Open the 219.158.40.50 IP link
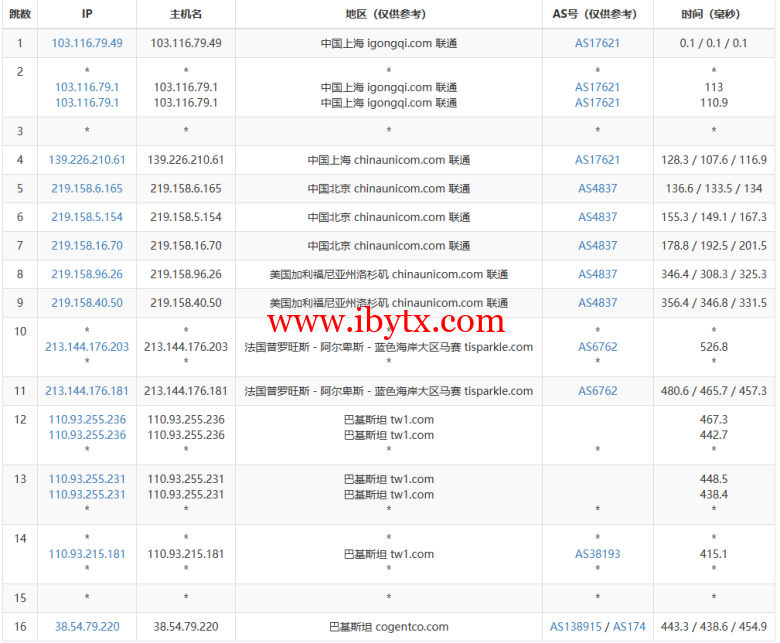Image resolution: width=780 pixels, height=643 pixels. (x=87, y=303)
